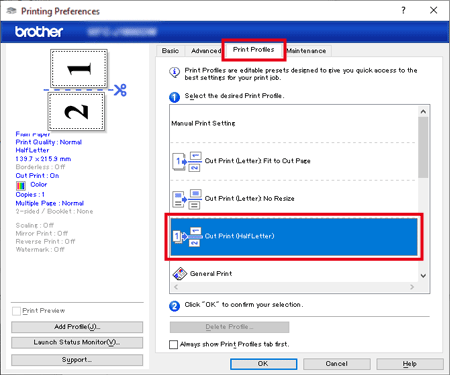Click Scaling : Off summary text
This screenshot has width=450, height=375.
point(35,225)
